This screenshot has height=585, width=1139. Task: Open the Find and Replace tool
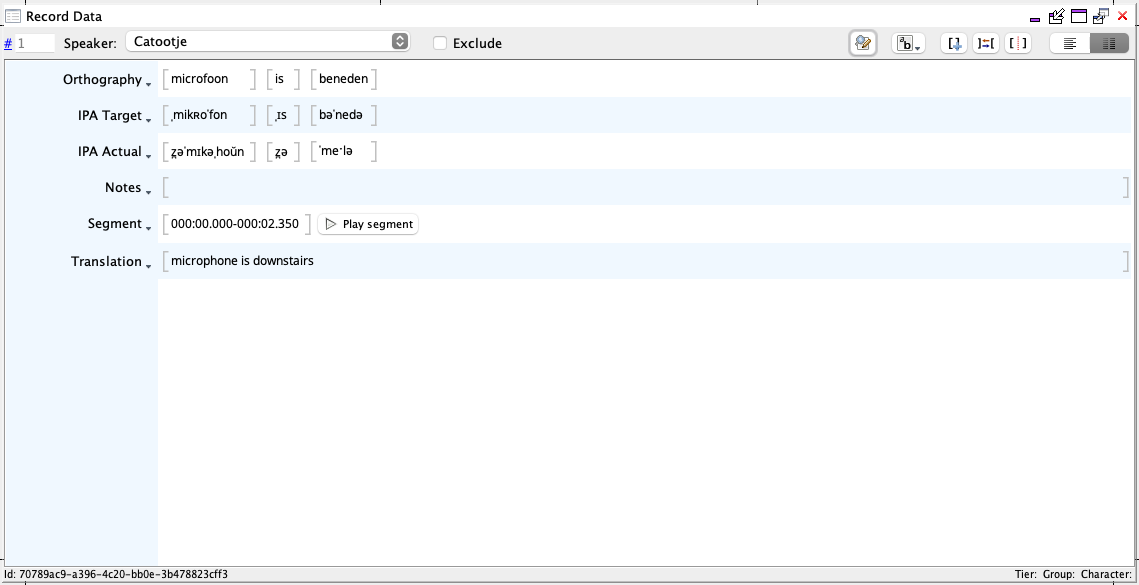click(862, 43)
